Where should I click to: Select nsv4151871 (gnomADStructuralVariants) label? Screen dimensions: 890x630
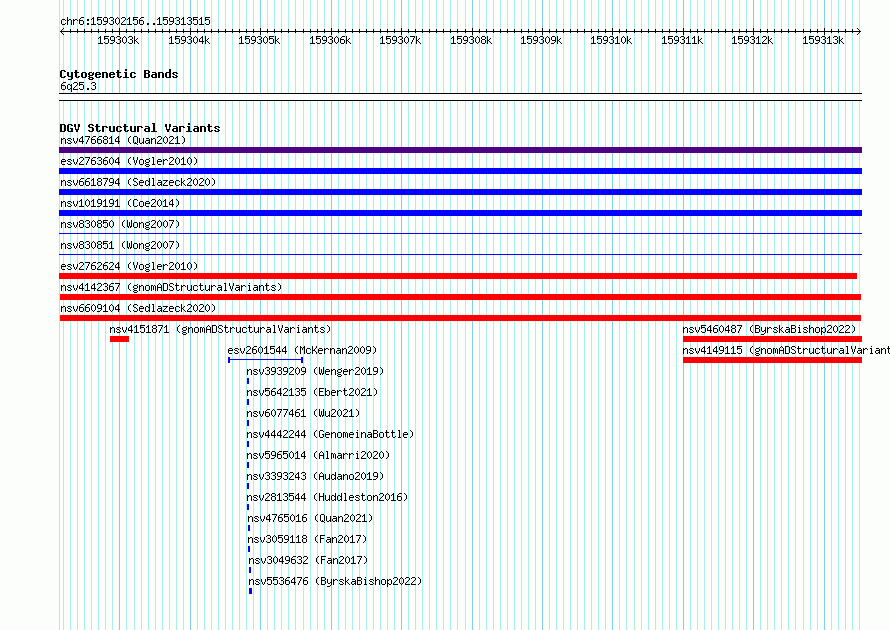(220, 329)
